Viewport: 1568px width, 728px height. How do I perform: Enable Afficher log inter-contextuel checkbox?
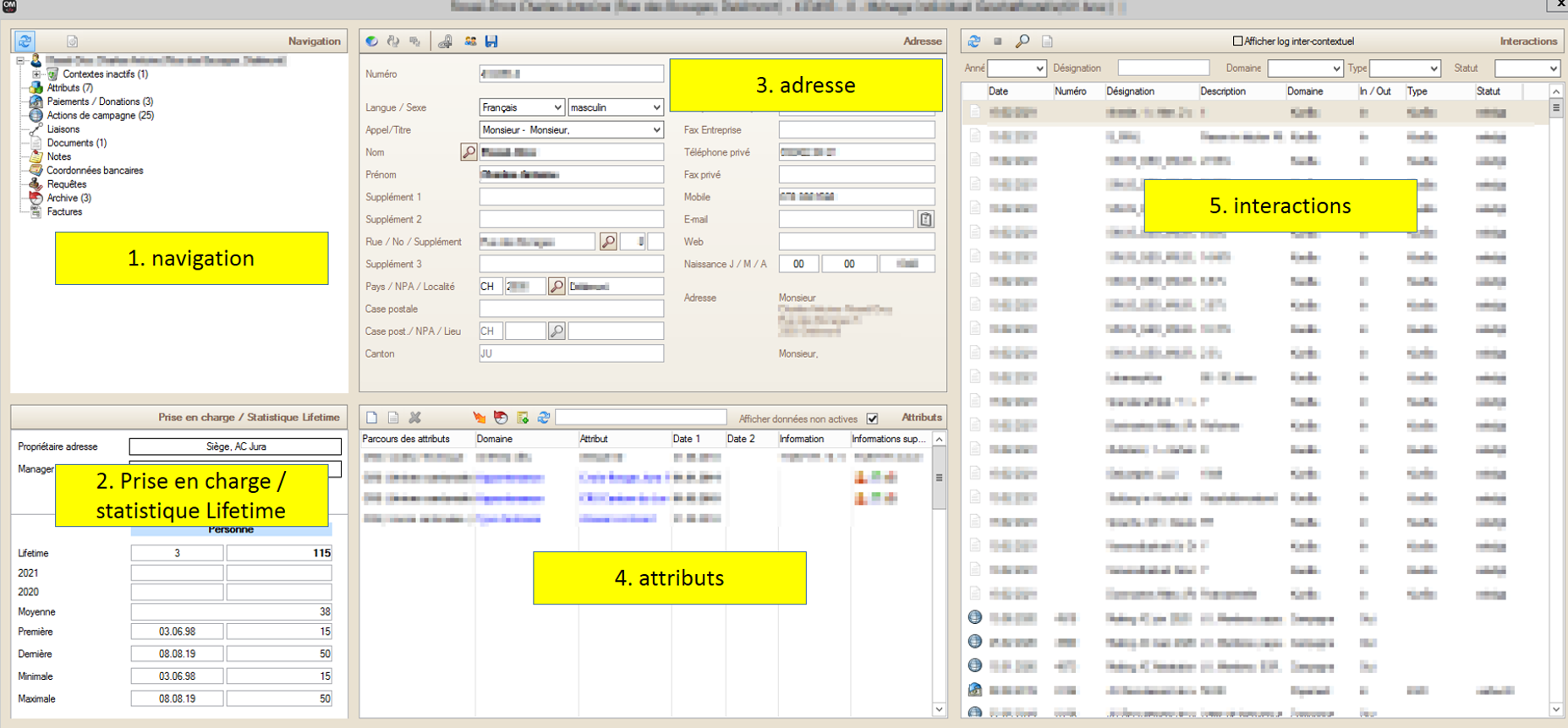1238,41
